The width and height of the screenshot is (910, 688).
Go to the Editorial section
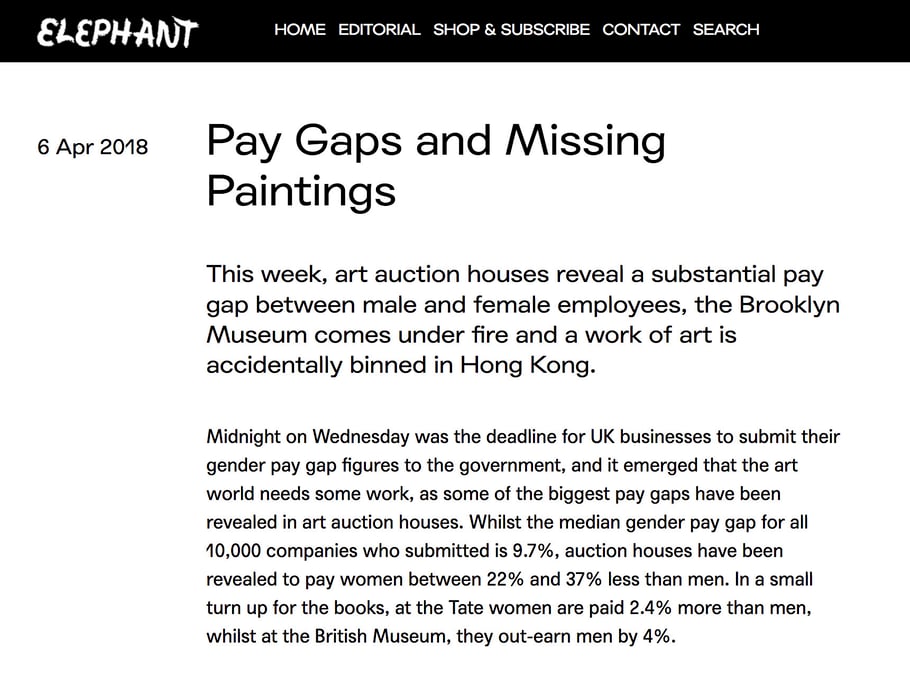pos(379,30)
